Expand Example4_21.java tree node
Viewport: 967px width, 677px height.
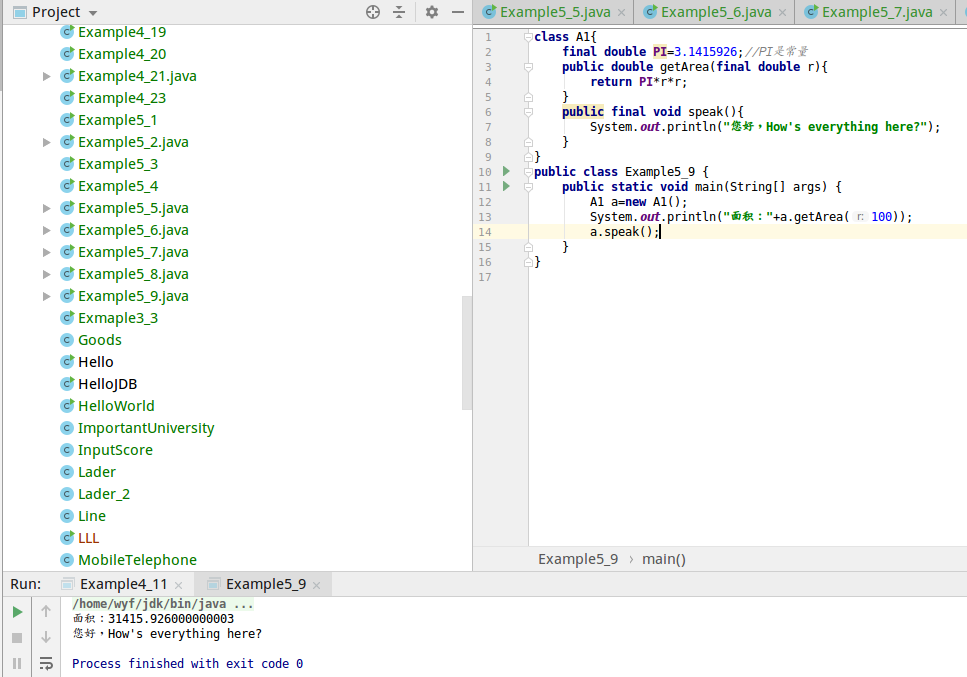pos(46,76)
